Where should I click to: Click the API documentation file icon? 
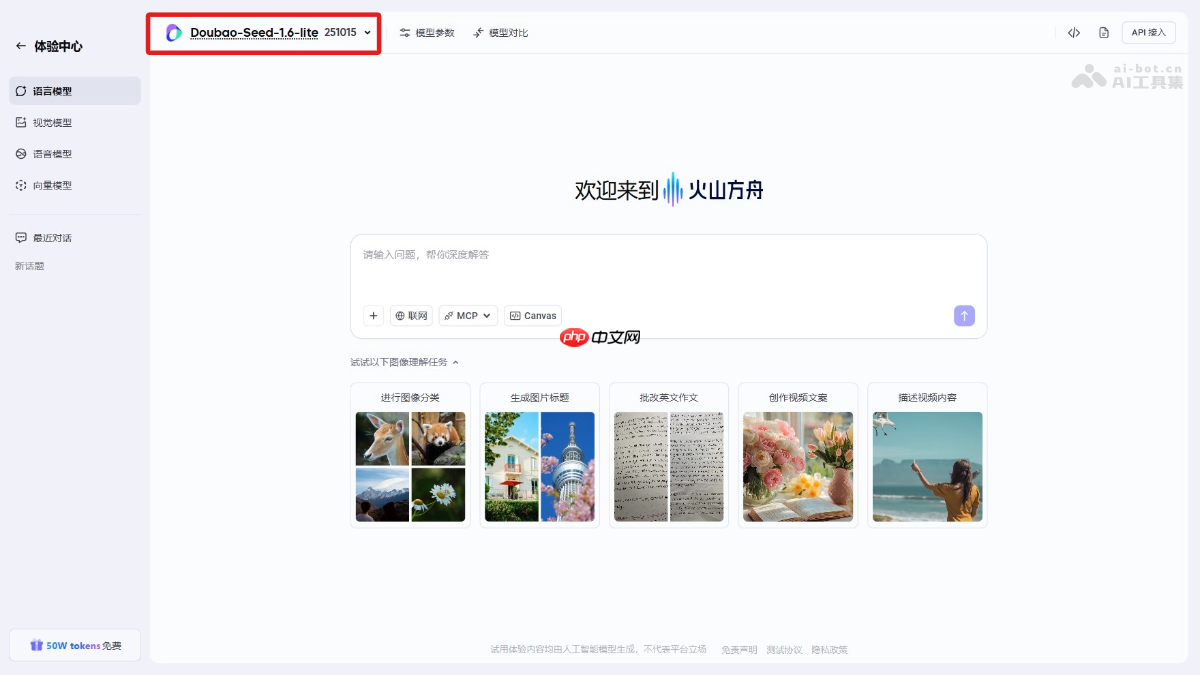pyautogui.click(x=1103, y=32)
